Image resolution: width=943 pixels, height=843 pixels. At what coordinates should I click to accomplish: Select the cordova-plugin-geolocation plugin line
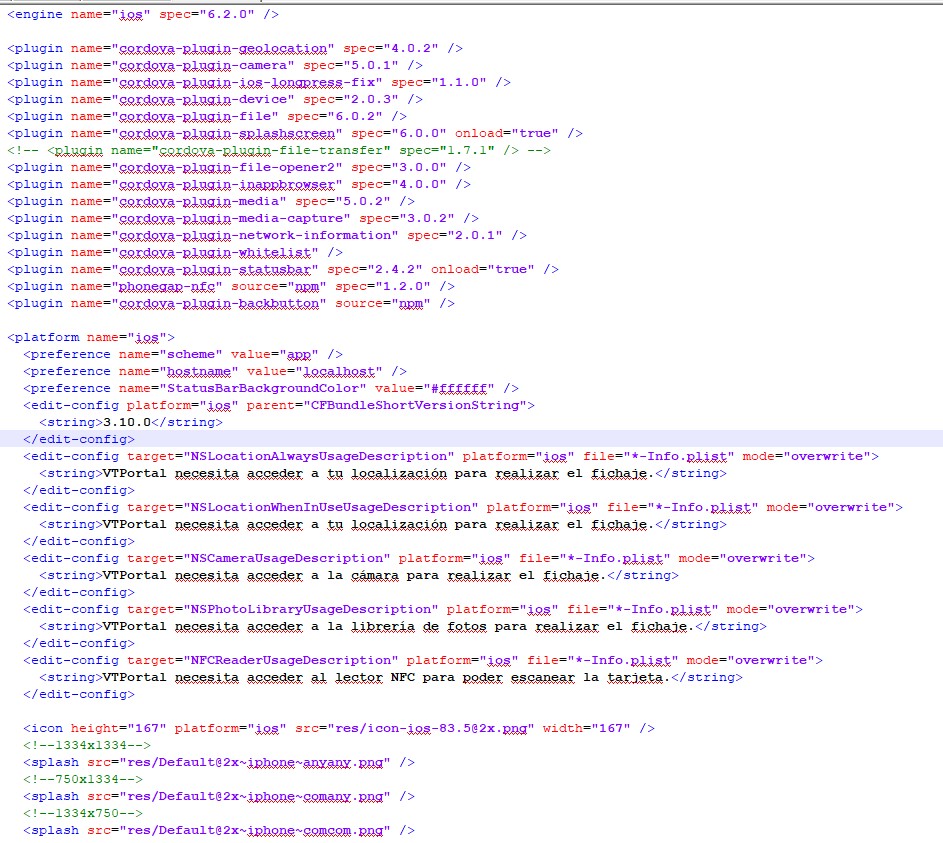click(235, 48)
